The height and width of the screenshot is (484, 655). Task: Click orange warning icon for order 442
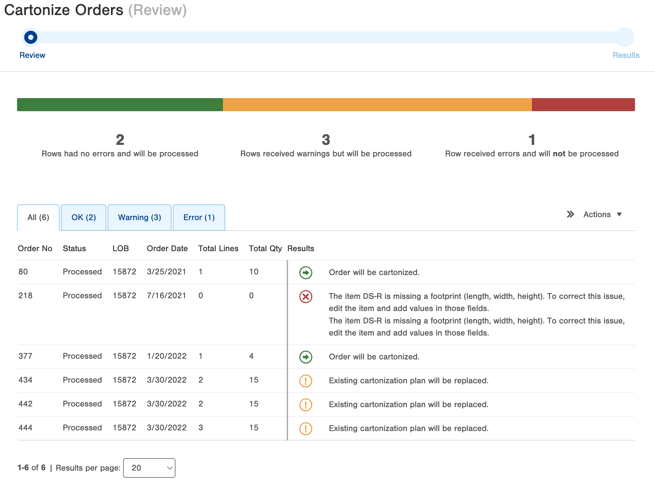pyautogui.click(x=306, y=405)
